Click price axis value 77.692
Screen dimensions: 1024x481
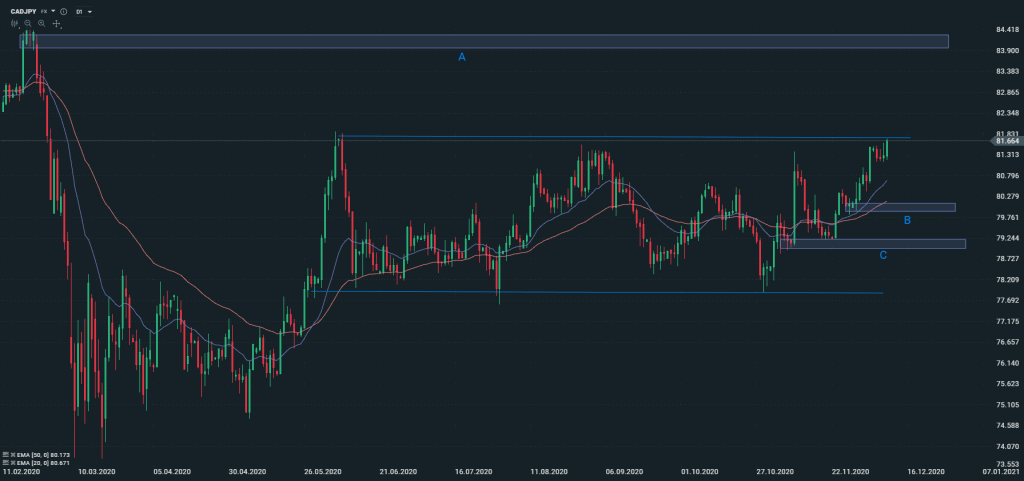pyautogui.click(x=1008, y=301)
